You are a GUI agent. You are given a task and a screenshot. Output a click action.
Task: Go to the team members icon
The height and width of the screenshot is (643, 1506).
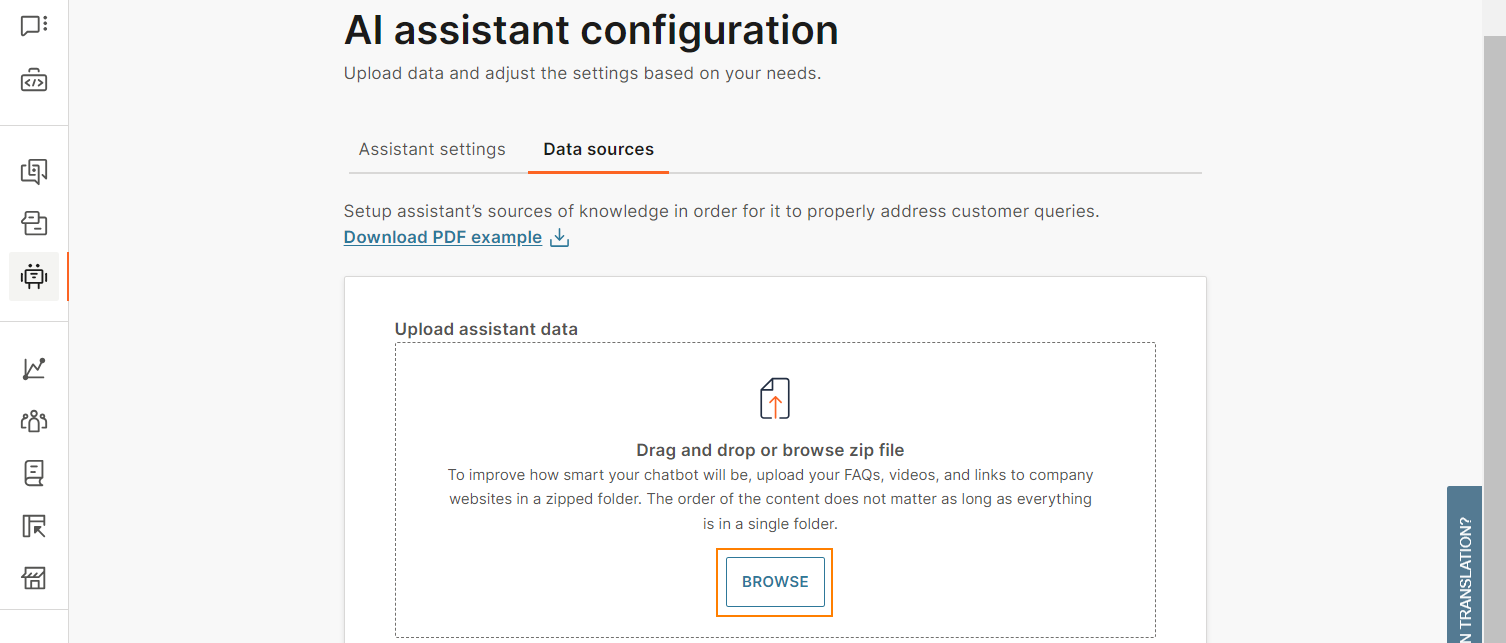tap(34, 421)
